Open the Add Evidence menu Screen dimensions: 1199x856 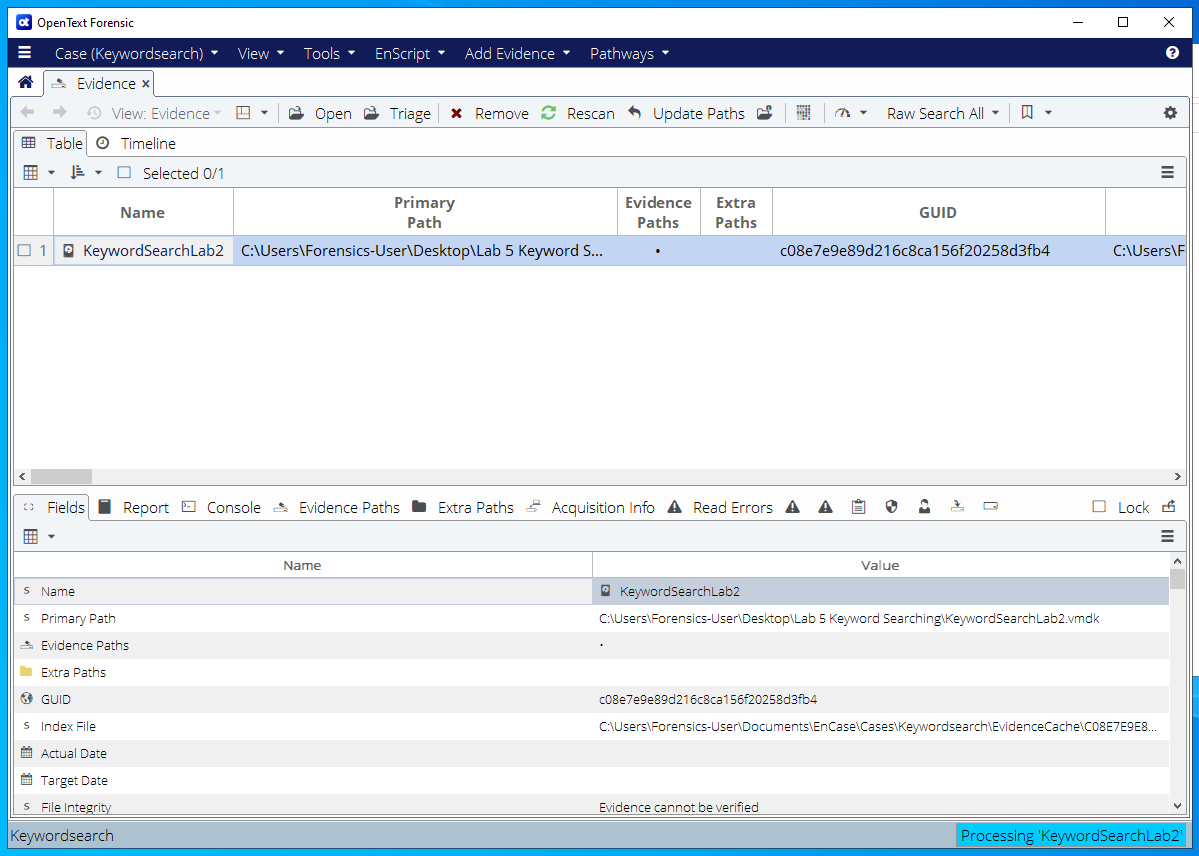click(x=518, y=54)
